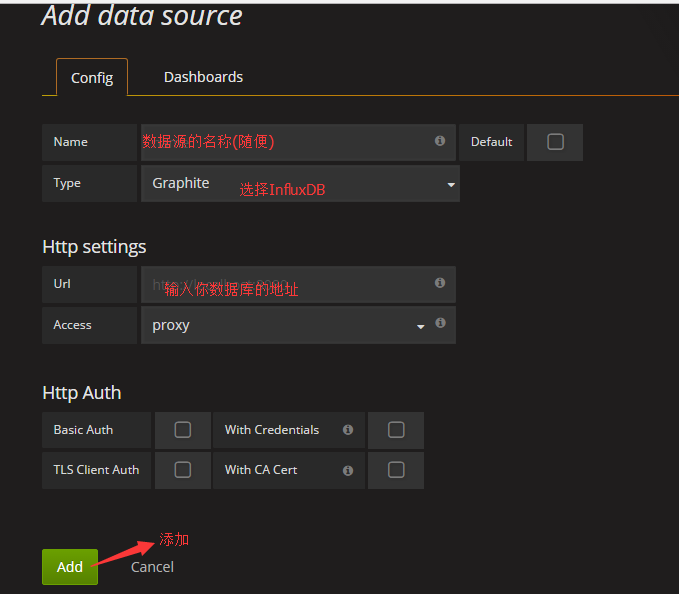
Task: Show info tooltip for Url field
Action: 440,283
